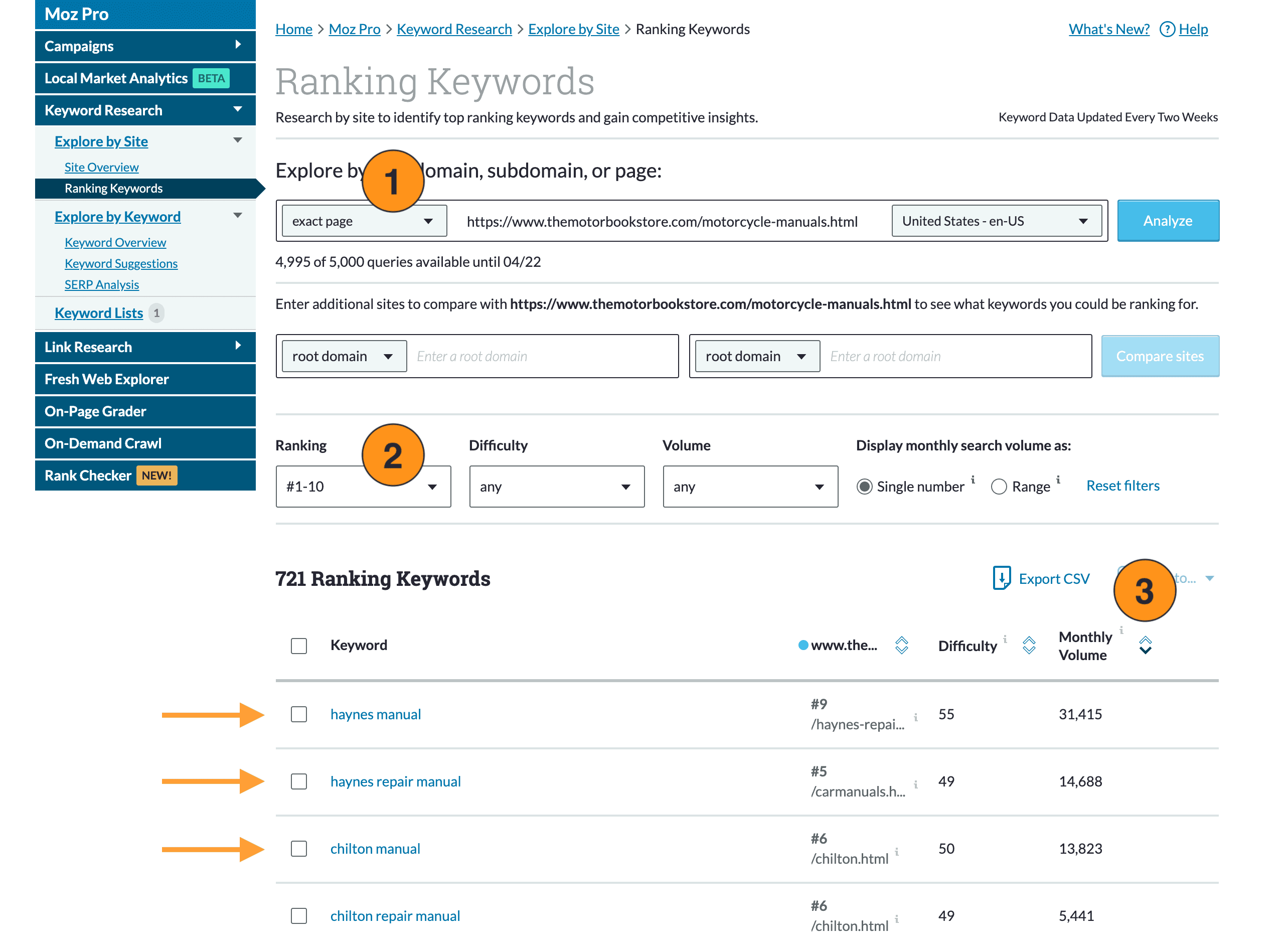
Task: Open the Ranking position dropdown #1-10
Action: (361, 486)
